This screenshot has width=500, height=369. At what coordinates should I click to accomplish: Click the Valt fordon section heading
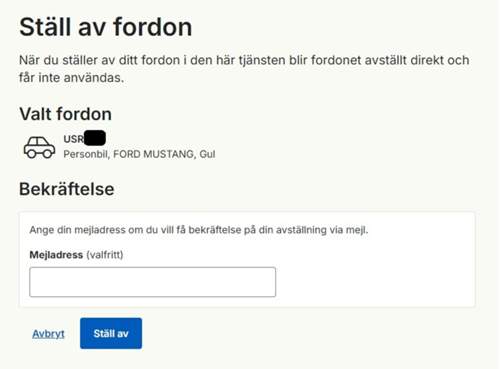click(x=65, y=114)
